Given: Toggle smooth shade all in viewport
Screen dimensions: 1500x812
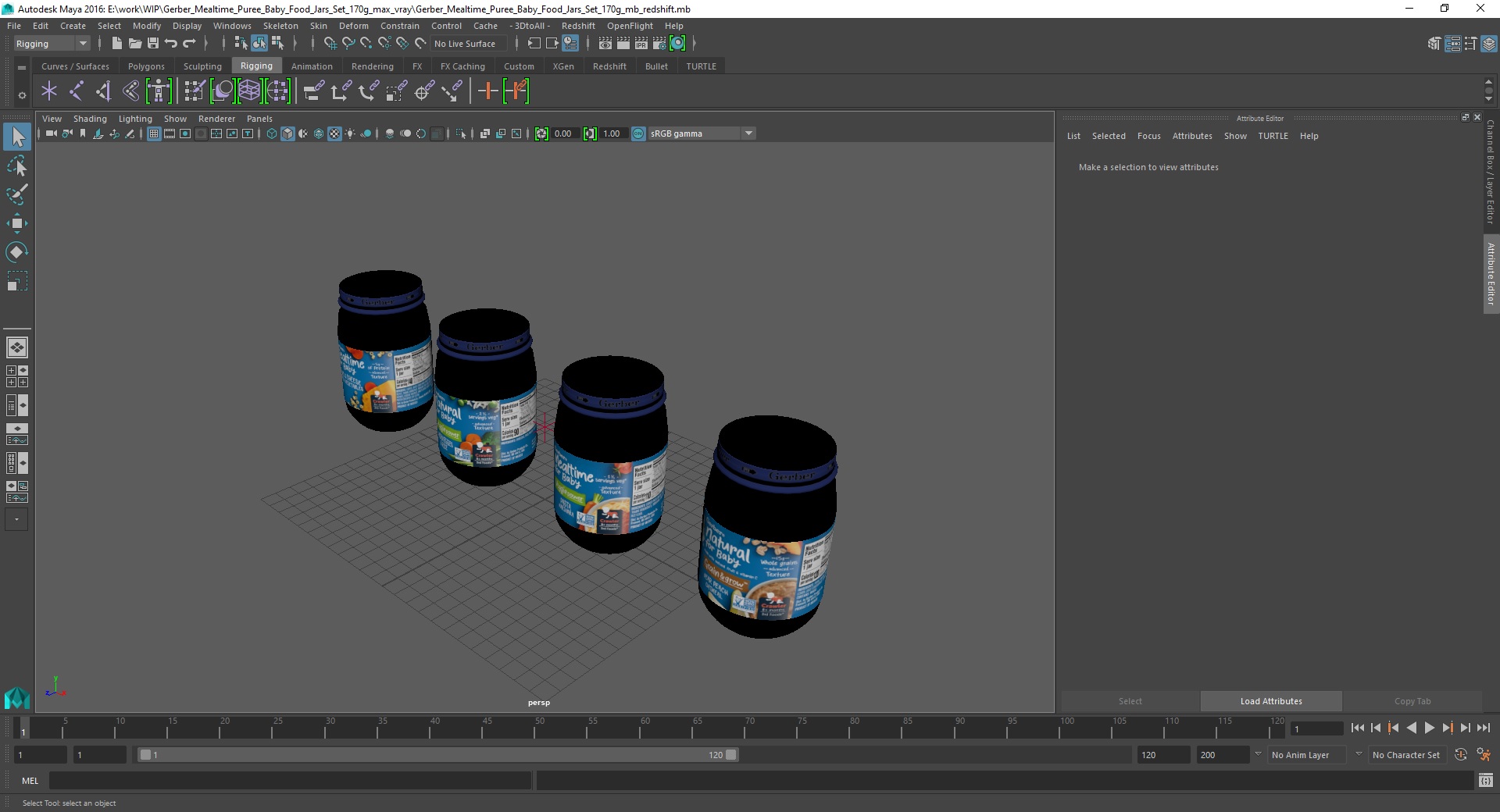Looking at the screenshot, I should (x=287, y=134).
